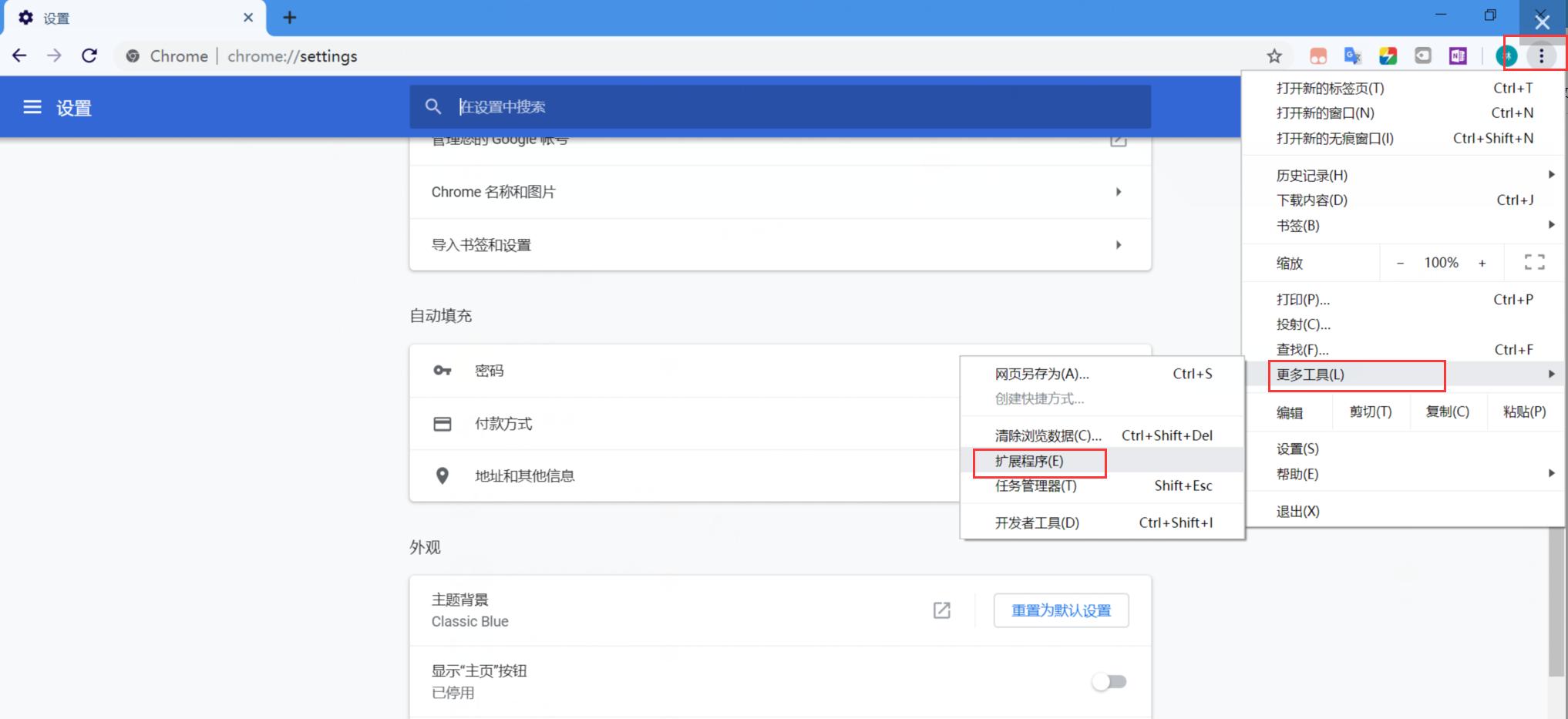Screen dimensions: 1568x719
Task: Open the OneNote Web Clipper extension
Action: pos(1457,55)
